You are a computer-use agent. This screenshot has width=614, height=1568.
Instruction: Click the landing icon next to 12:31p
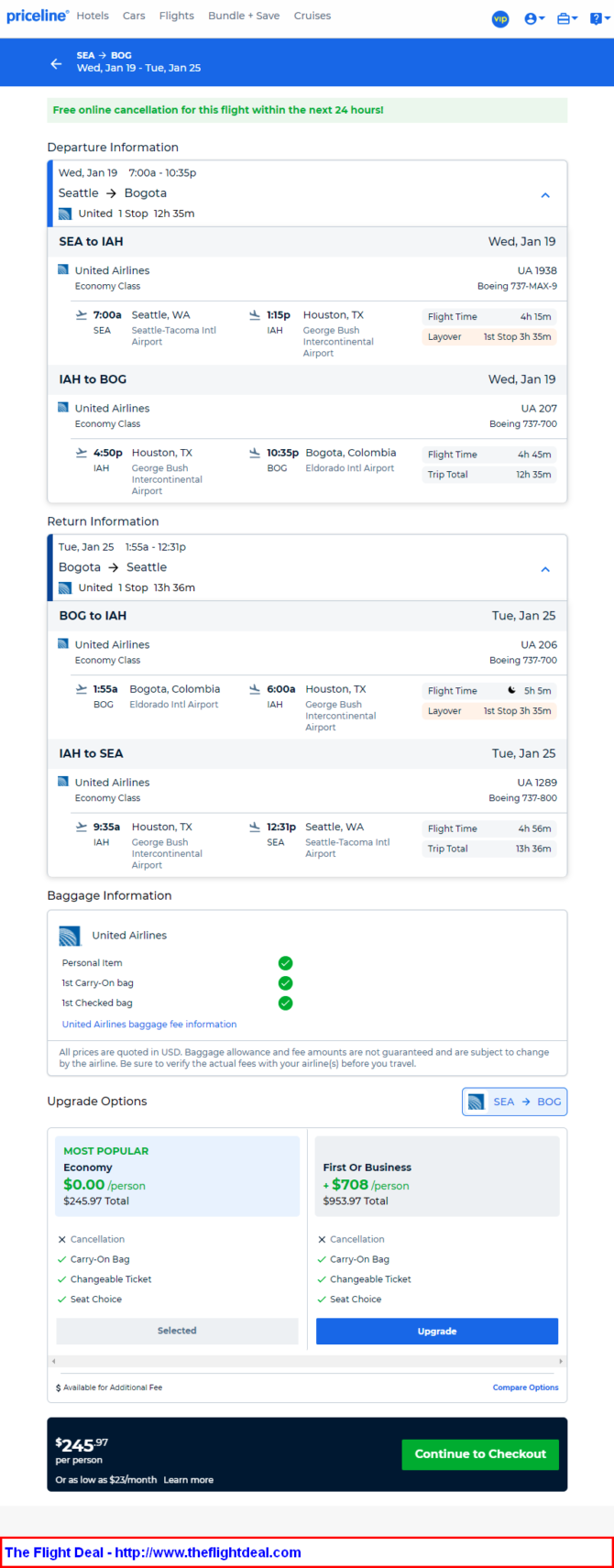point(255,826)
